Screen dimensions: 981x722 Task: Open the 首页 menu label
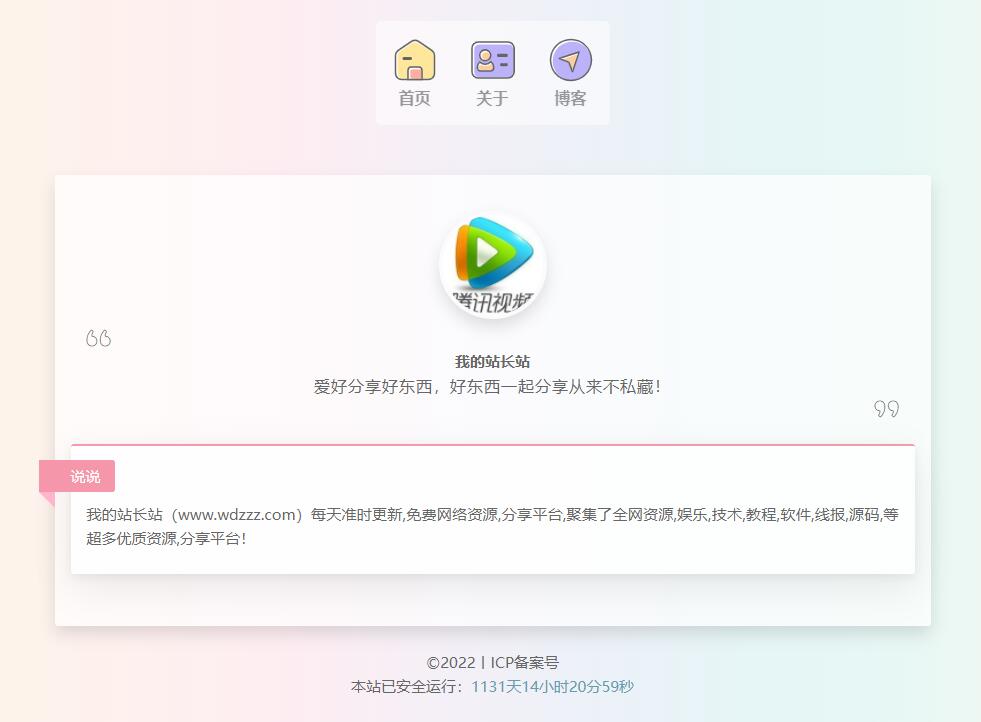coord(415,98)
